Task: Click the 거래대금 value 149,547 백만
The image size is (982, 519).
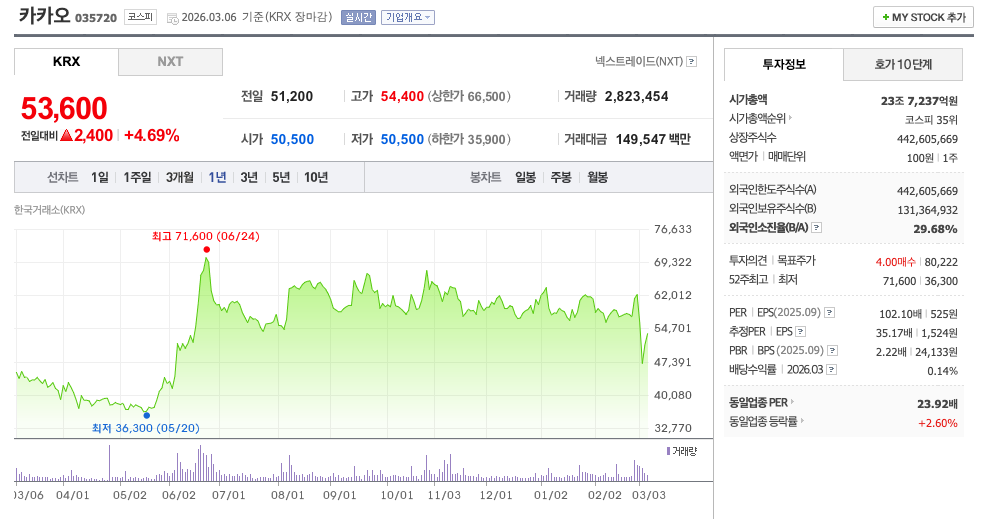Action: (x=653, y=139)
